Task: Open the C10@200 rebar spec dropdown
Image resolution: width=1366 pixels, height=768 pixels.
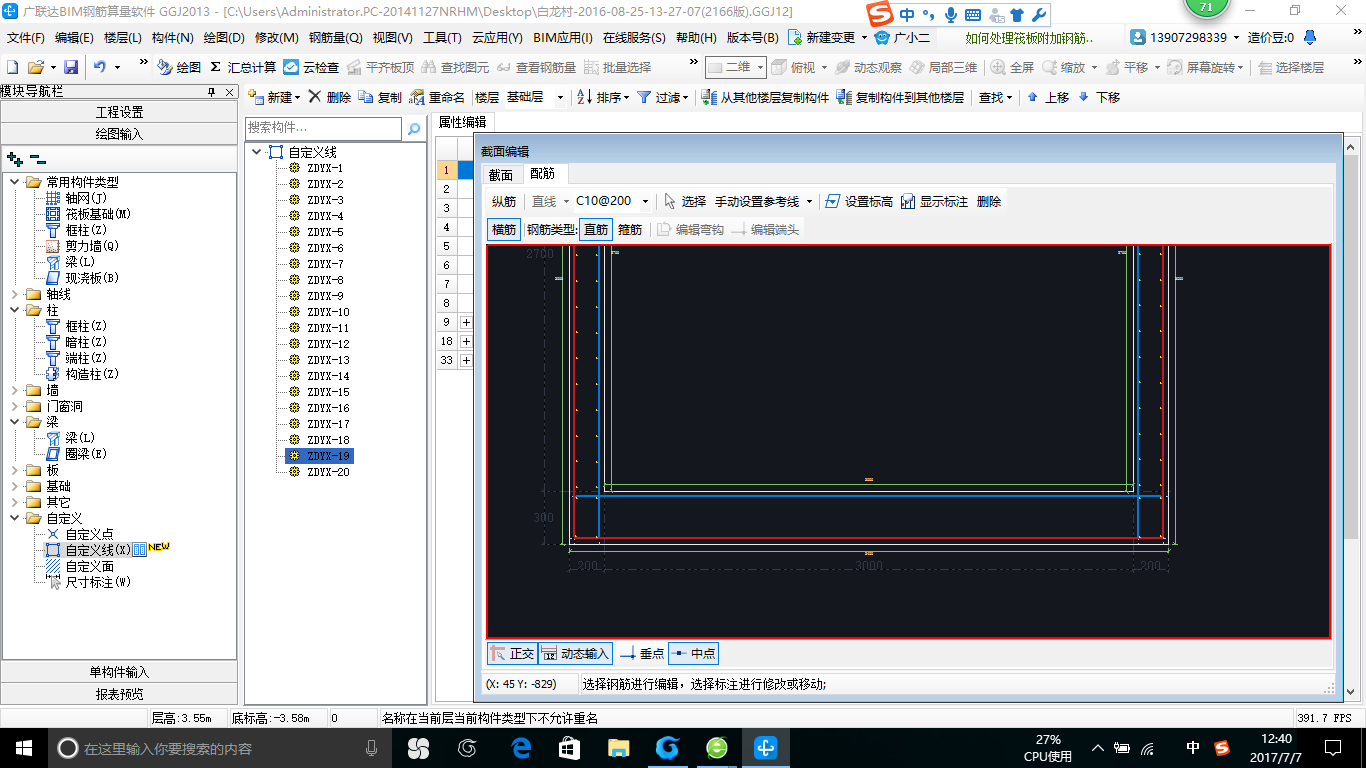Action: (645, 201)
